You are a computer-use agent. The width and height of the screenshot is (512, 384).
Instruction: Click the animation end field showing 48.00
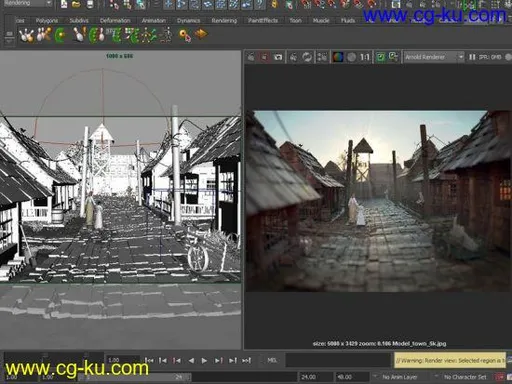(x=351, y=377)
